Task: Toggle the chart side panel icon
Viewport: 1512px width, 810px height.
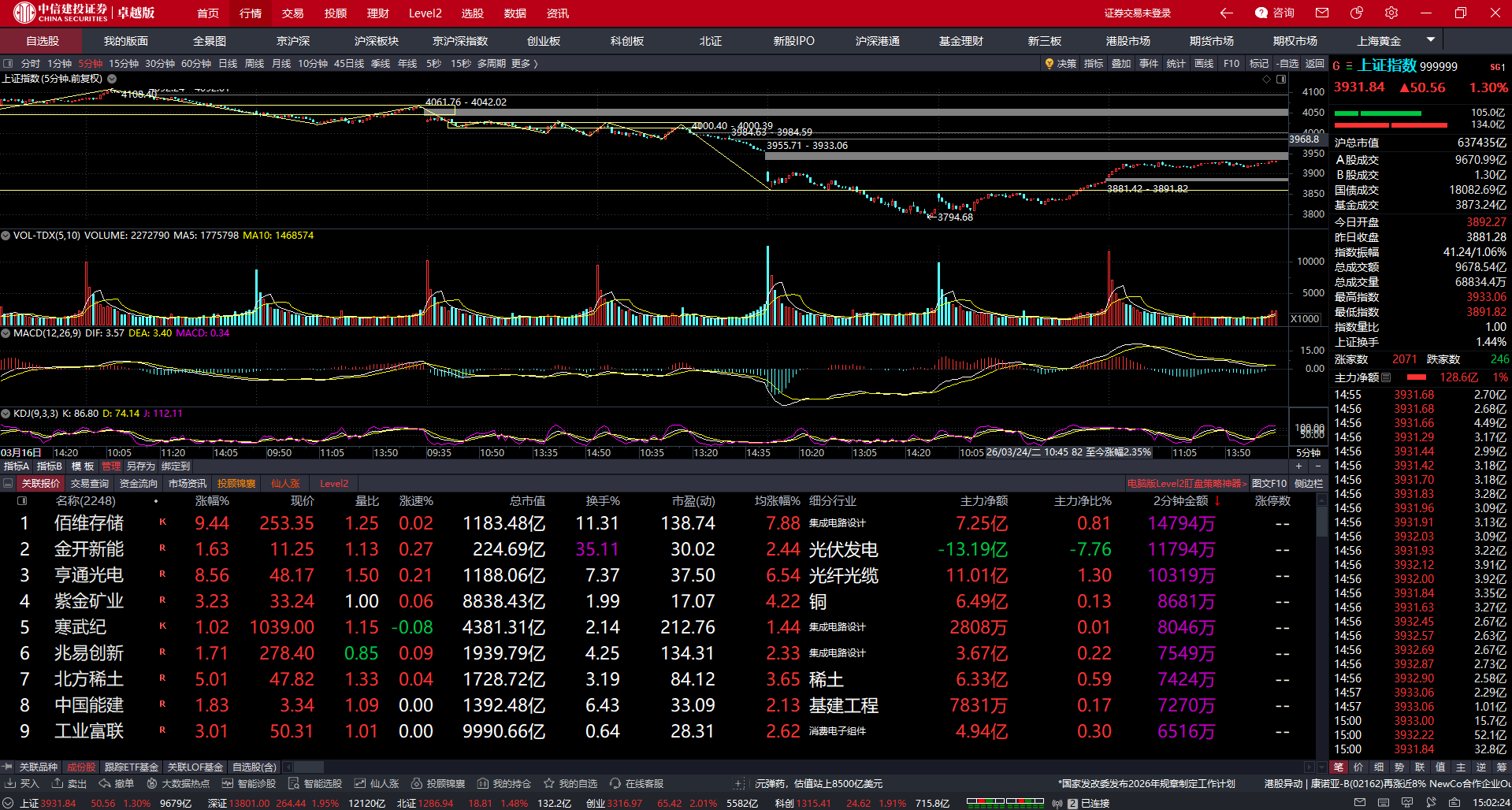Action: 1281,80
